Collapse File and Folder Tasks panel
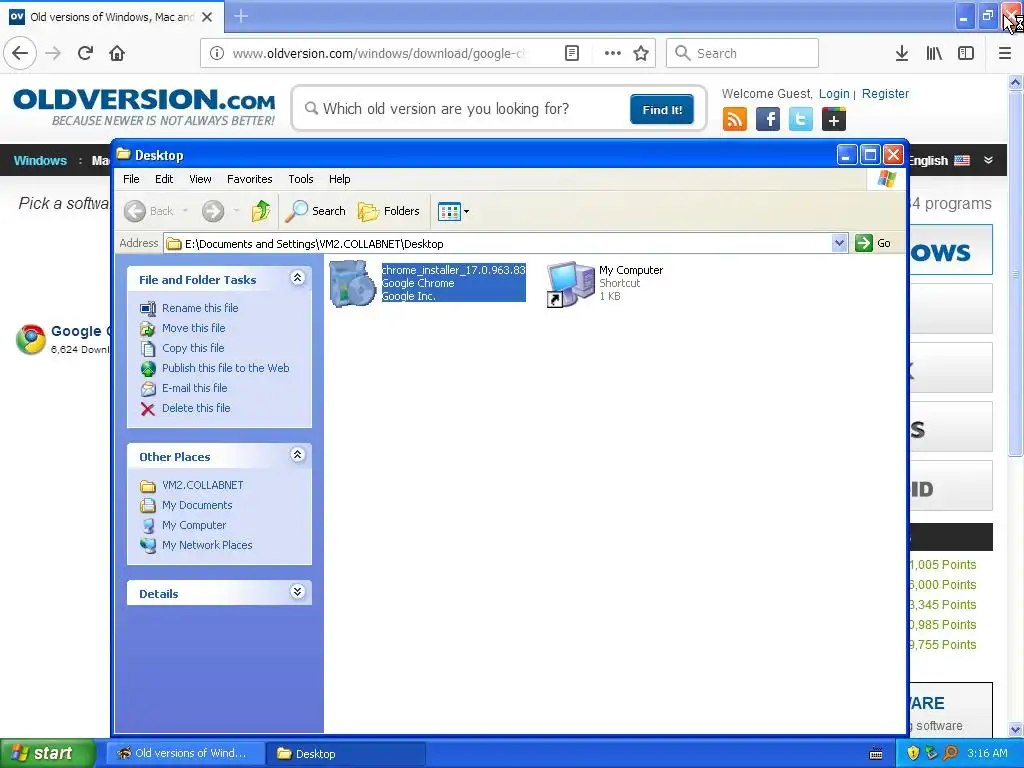Viewport: 1024px width, 768px height. (297, 278)
